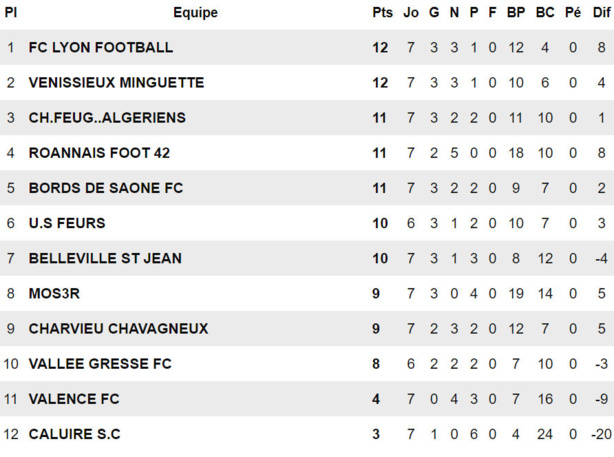This screenshot has height=457, width=614.
Task: Click the BC column header
Action: coord(545,13)
